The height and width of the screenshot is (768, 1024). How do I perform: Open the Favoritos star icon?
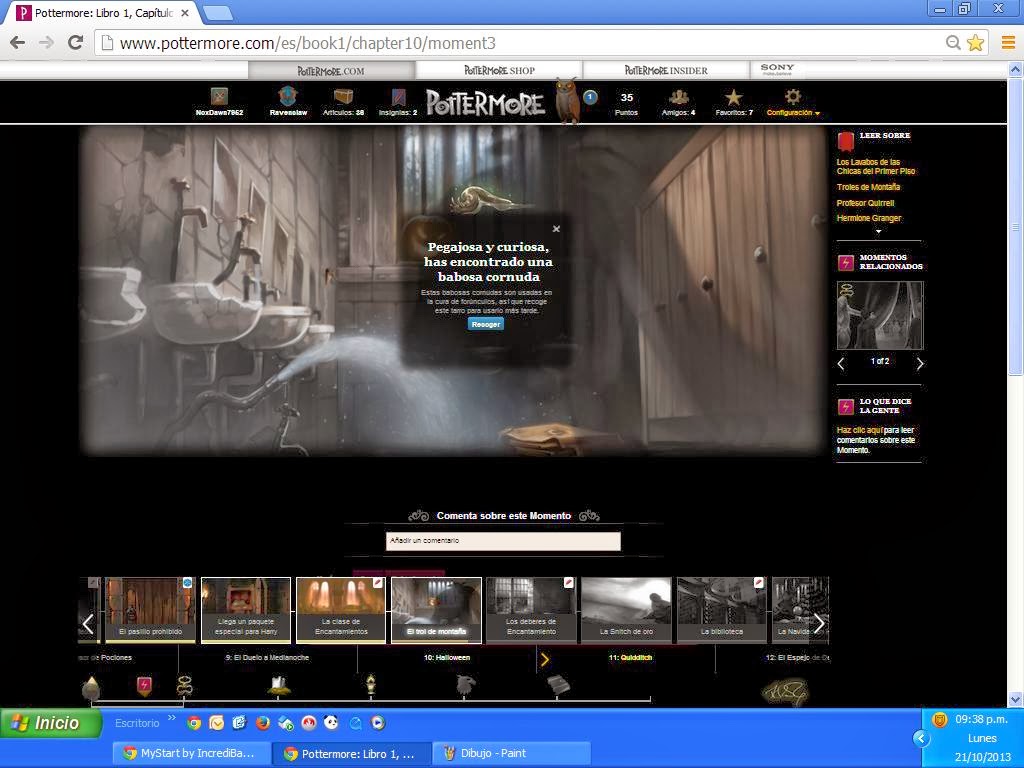[x=734, y=97]
